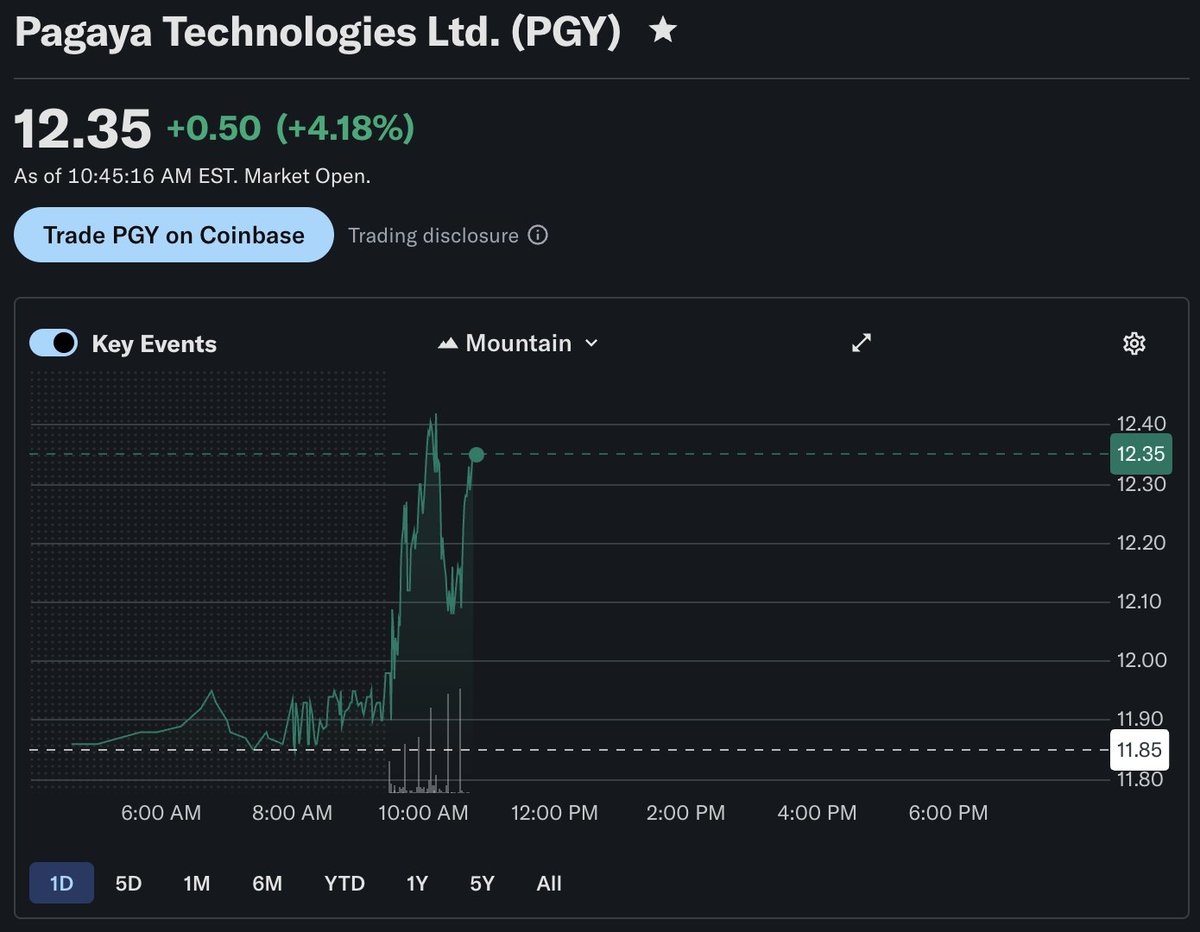The image size is (1200, 932).
Task: Click the market open timestamp line
Action: [x=192, y=176]
